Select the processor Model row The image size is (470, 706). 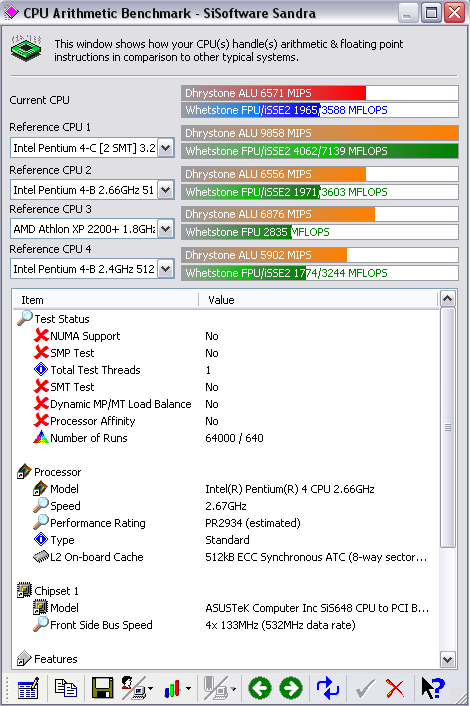226,489
